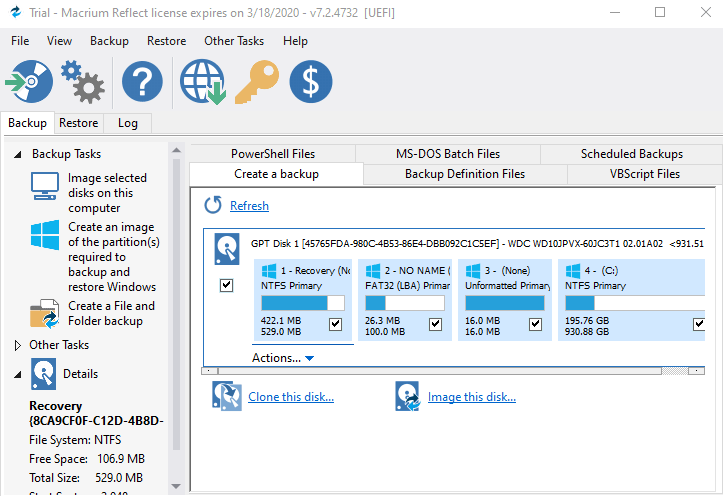Uncheck the whole GPT Disk 1 checkbox
The height and width of the screenshot is (496, 723).
click(226, 285)
